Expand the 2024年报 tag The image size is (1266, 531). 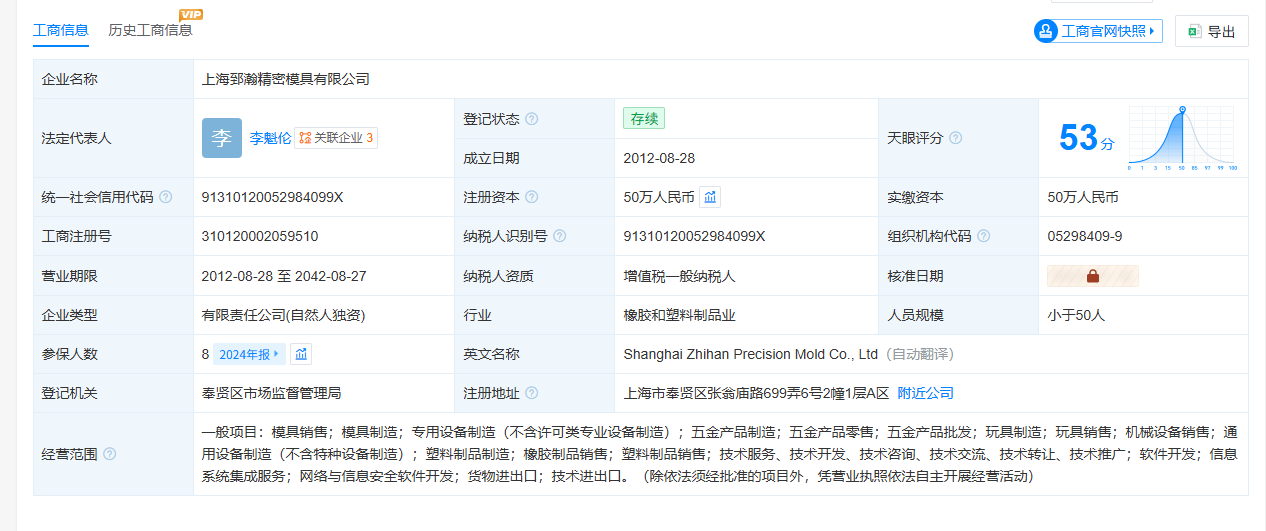tap(250, 354)
